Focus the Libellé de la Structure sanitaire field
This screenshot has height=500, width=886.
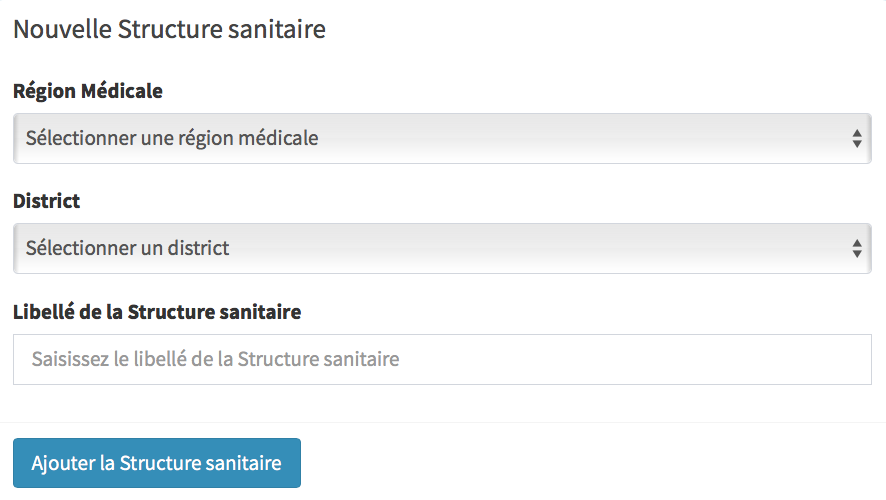coord(442,359)
